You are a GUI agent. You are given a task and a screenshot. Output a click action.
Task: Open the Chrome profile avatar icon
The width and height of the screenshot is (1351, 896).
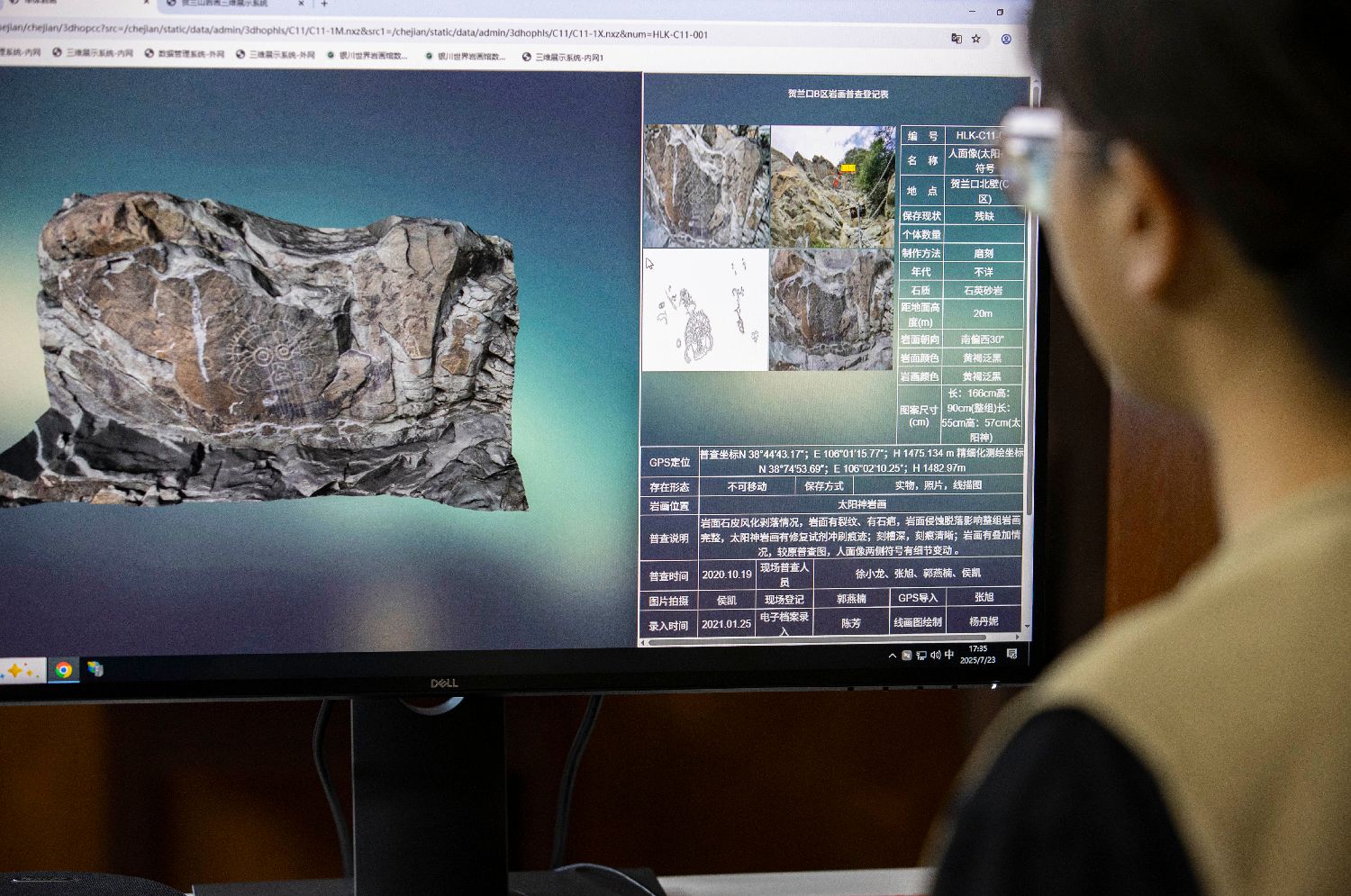coord(1006,40)
